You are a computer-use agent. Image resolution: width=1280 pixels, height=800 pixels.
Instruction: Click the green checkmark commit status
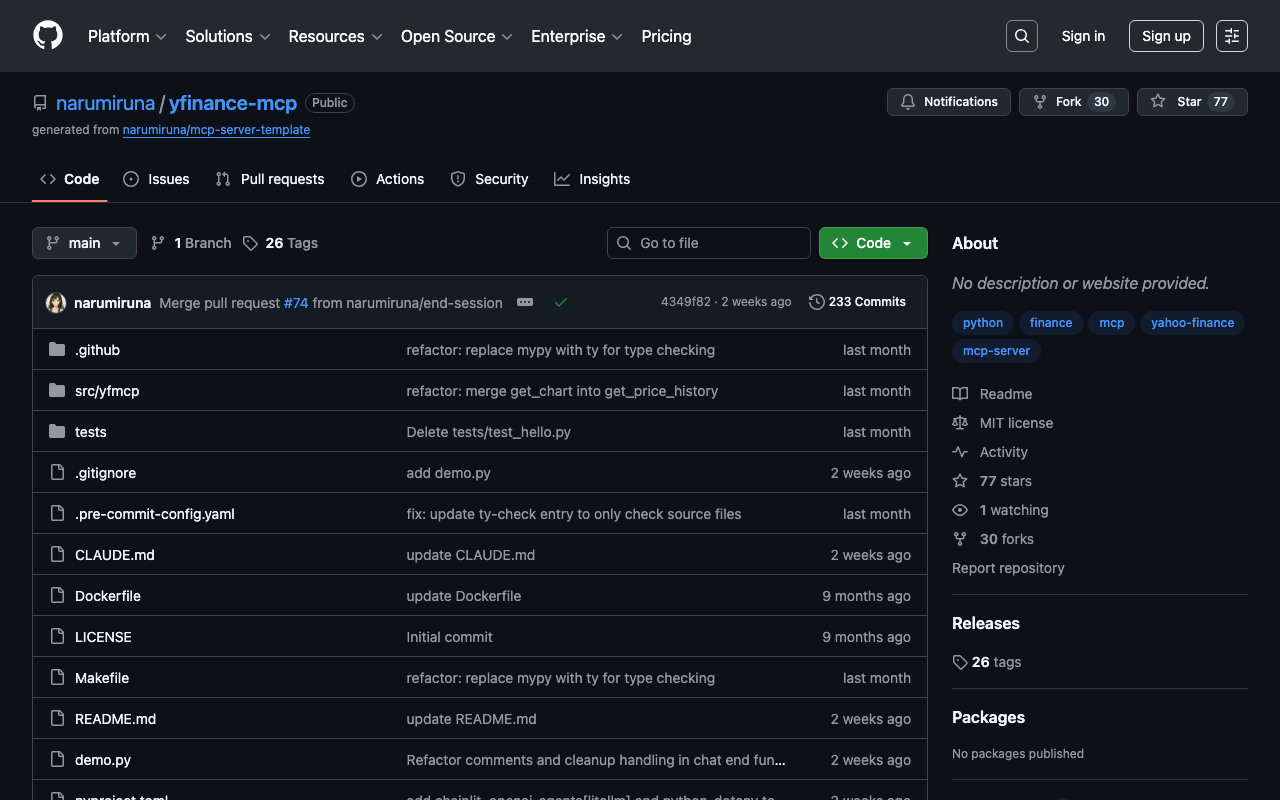point(561,302)
